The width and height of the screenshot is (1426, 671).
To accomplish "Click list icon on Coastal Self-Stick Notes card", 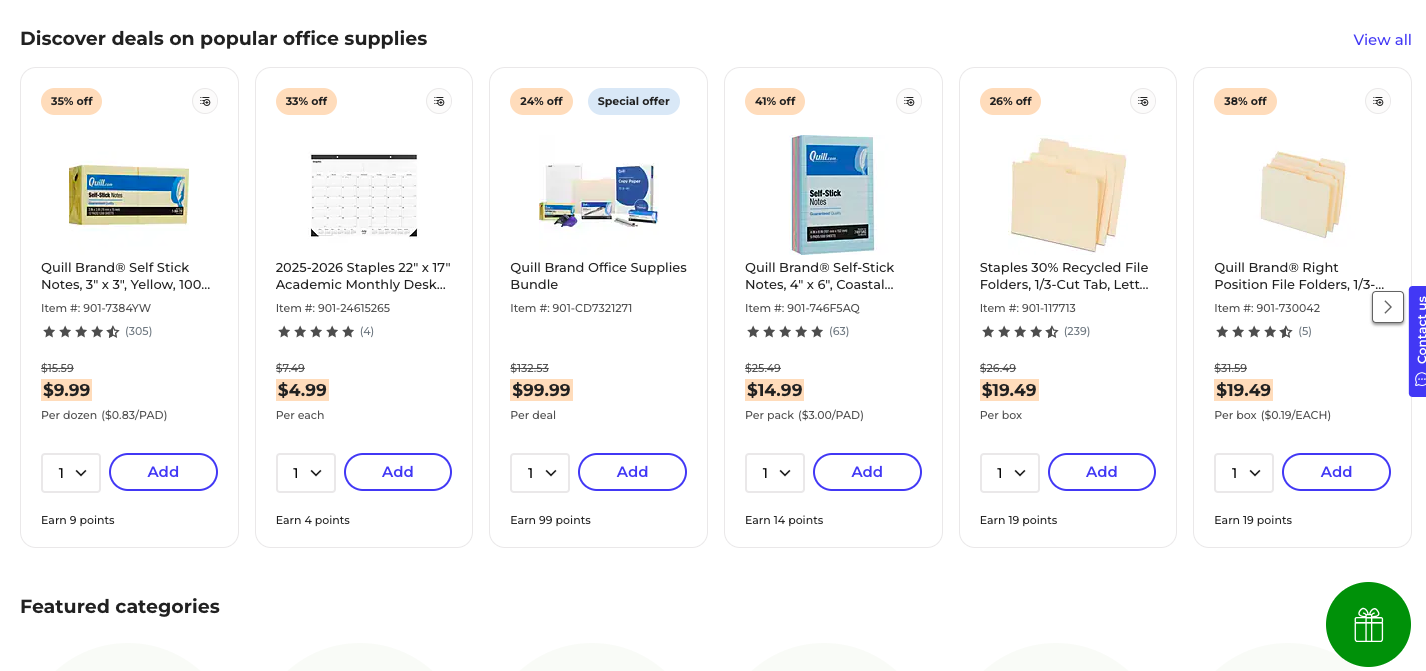I will coord(908,101).
